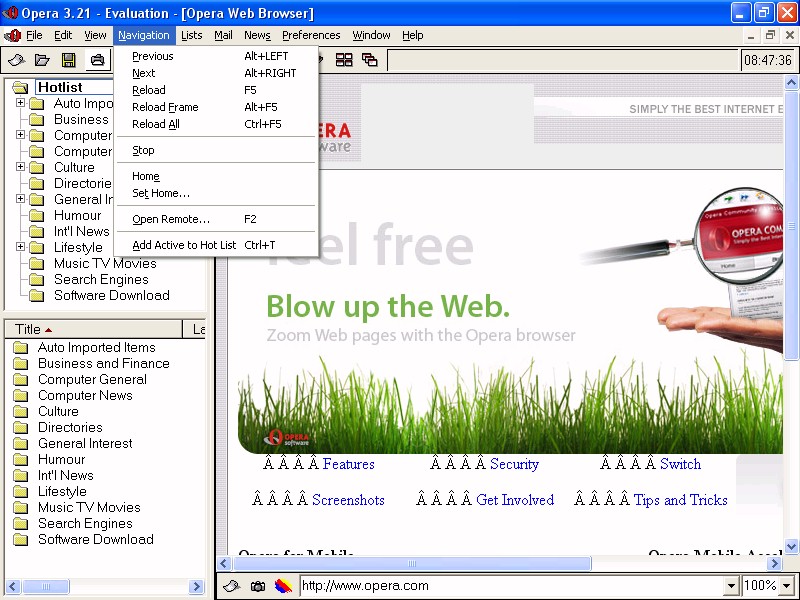This screenshot has height=600, width=800.
Task: Click the page scroll-down arrow button
Action: tap(791, 546)
